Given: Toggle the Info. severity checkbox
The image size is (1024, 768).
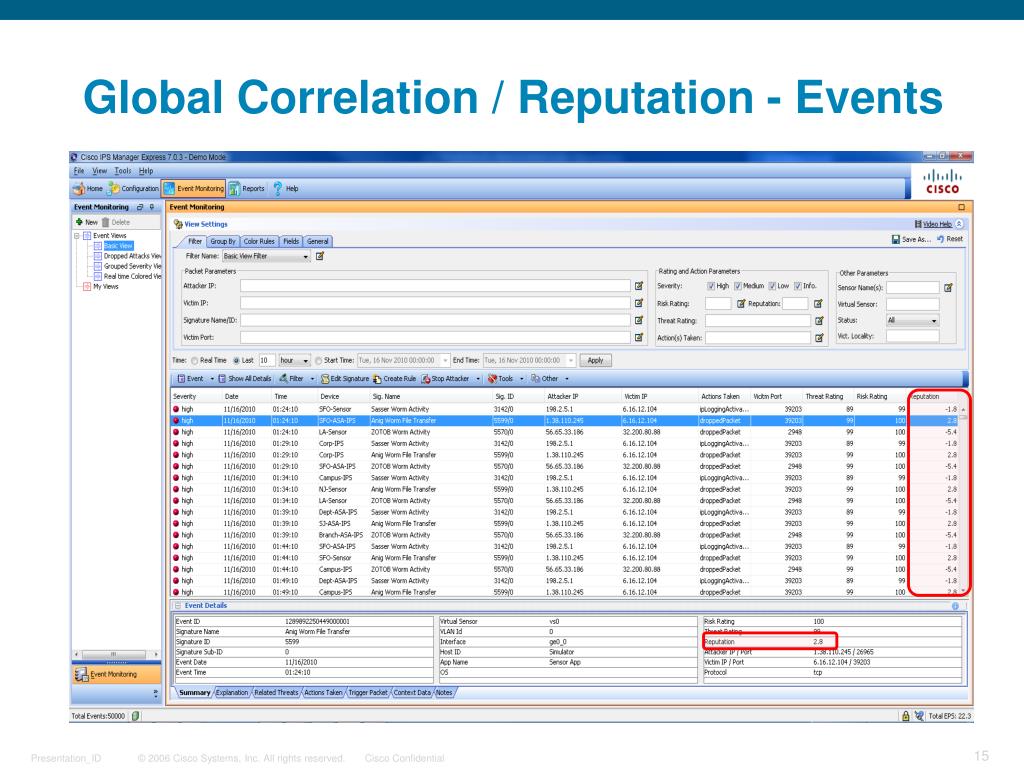Looking at the screenshot, I should pos(798,286).
